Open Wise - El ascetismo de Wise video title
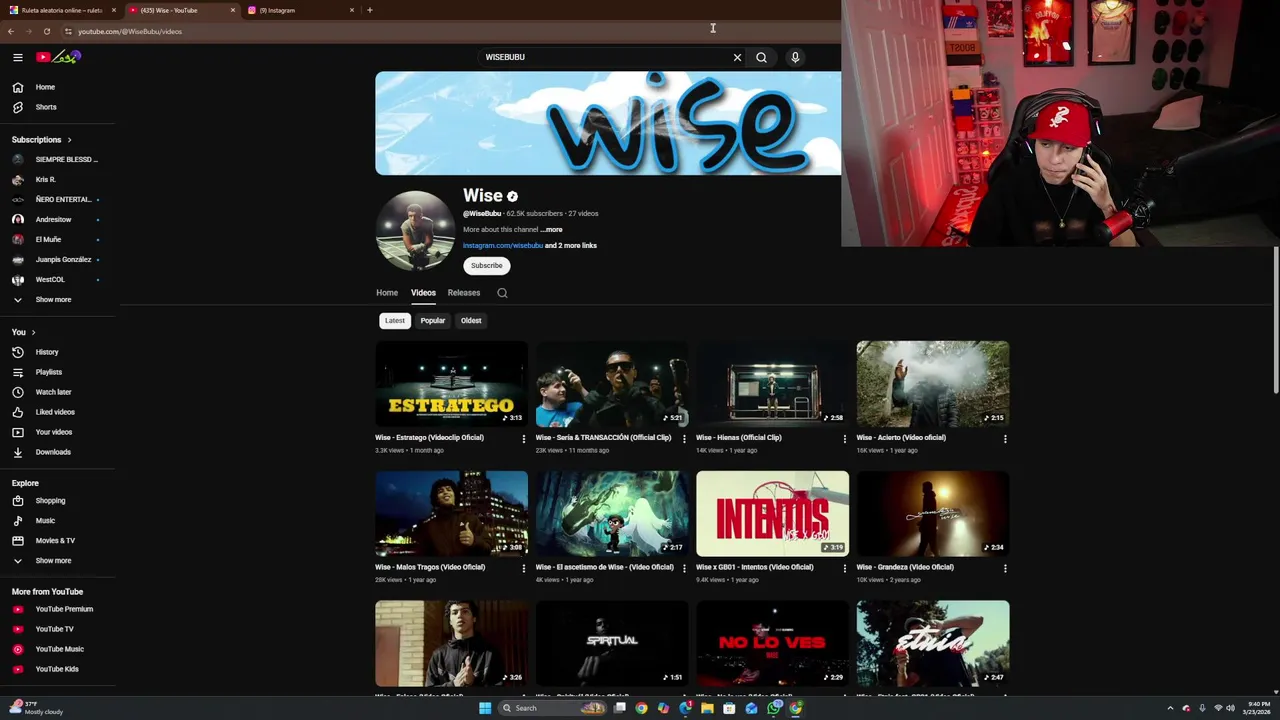Image resolution: width=1280 pixels, height=720 pixels. (x=605, y=567)
